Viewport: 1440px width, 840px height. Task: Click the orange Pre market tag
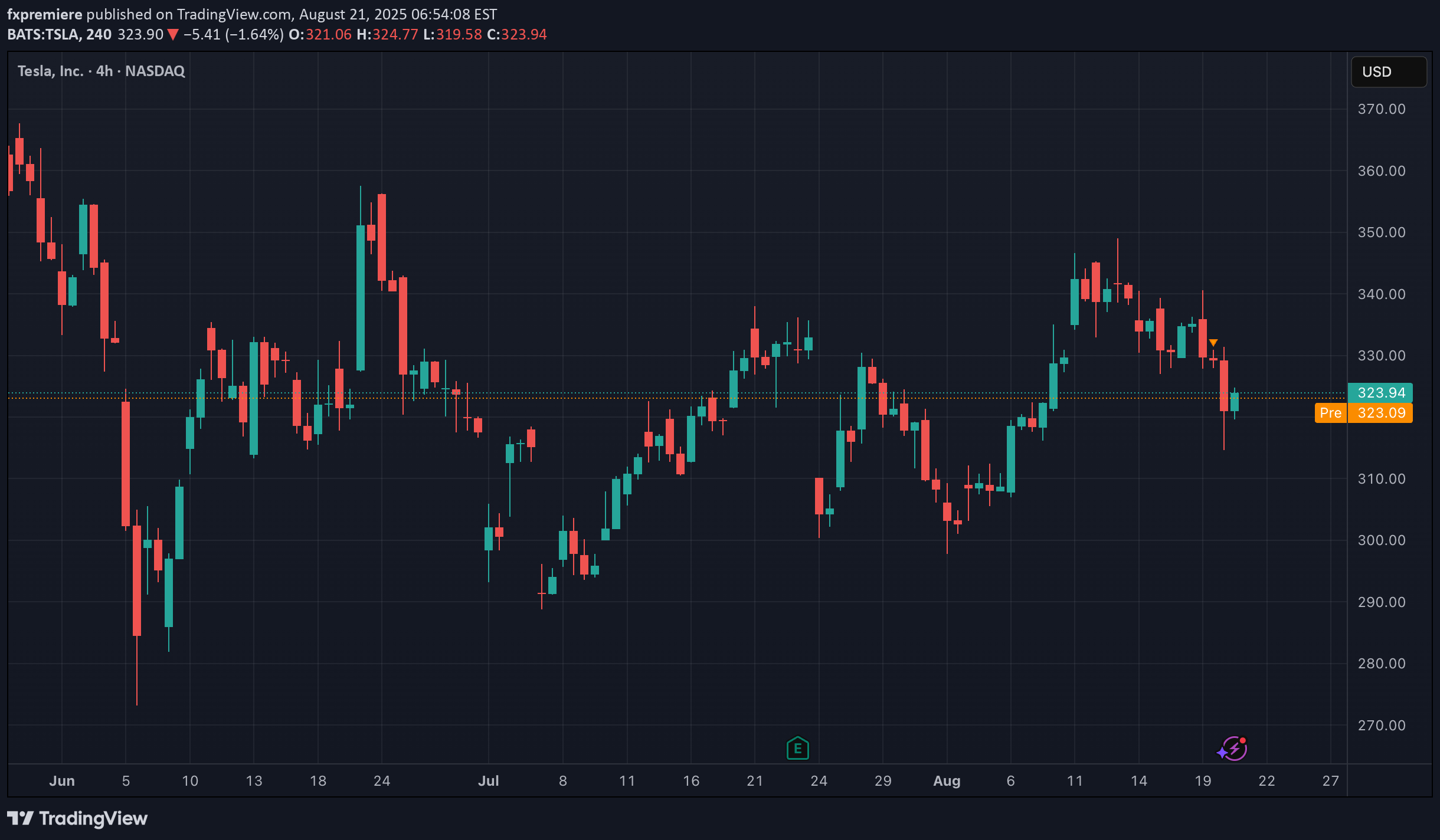pyautogui.click(x=1330, y=413)
